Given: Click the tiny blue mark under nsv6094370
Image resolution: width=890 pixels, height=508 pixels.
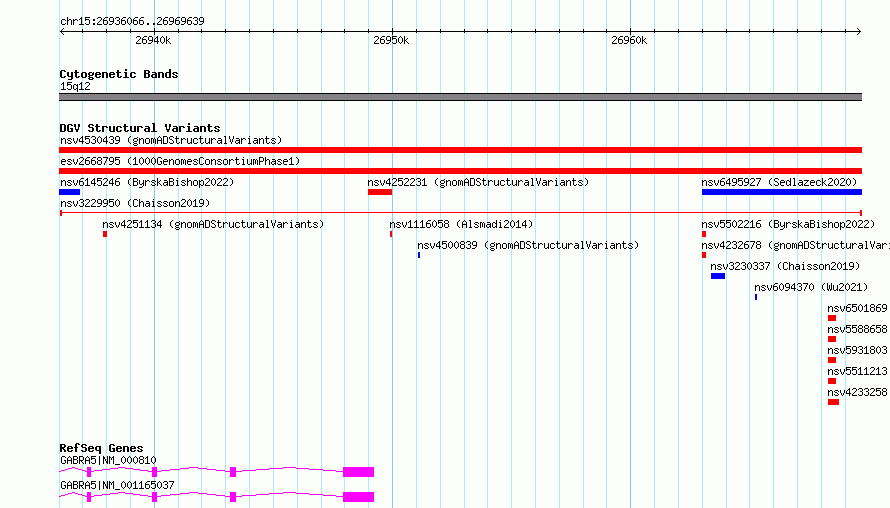Looking at the screenshot, I should 756,297.
